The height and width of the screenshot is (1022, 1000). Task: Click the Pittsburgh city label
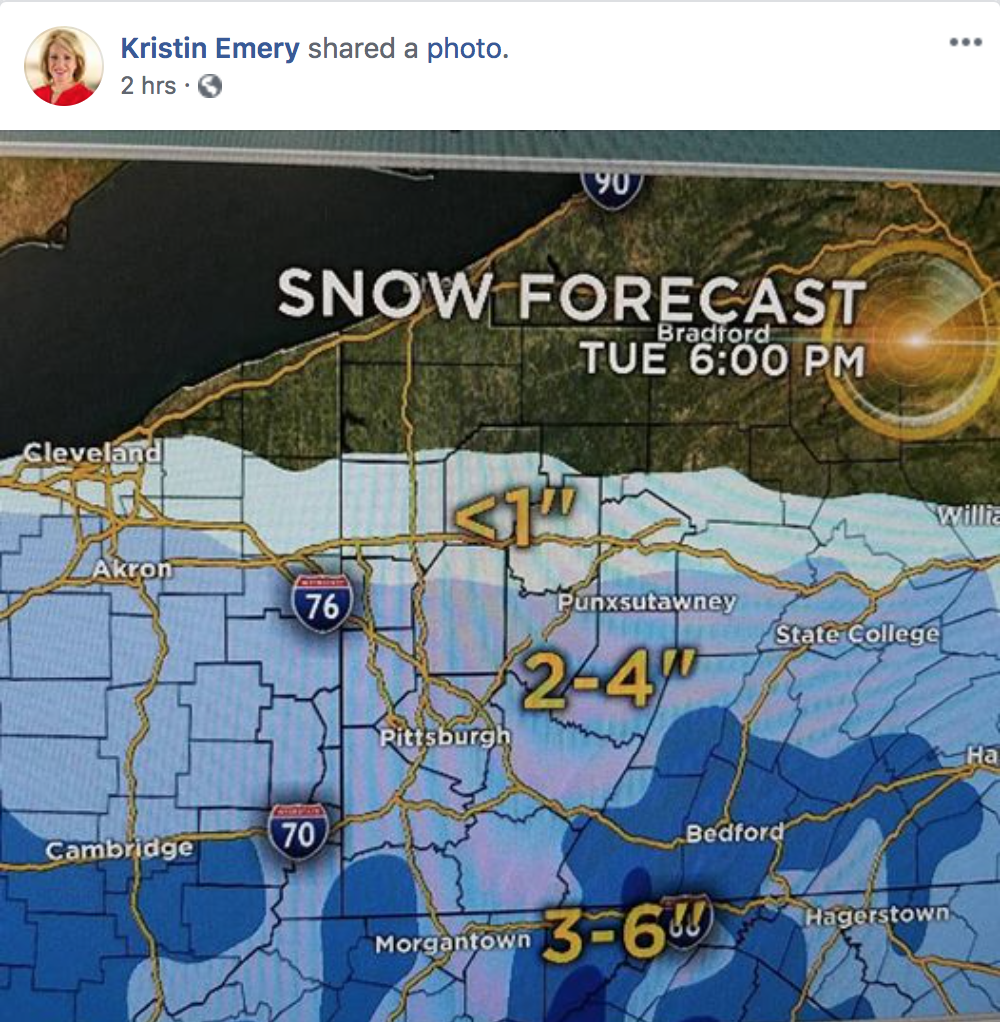pyautogui.click(x=445, y=737)
